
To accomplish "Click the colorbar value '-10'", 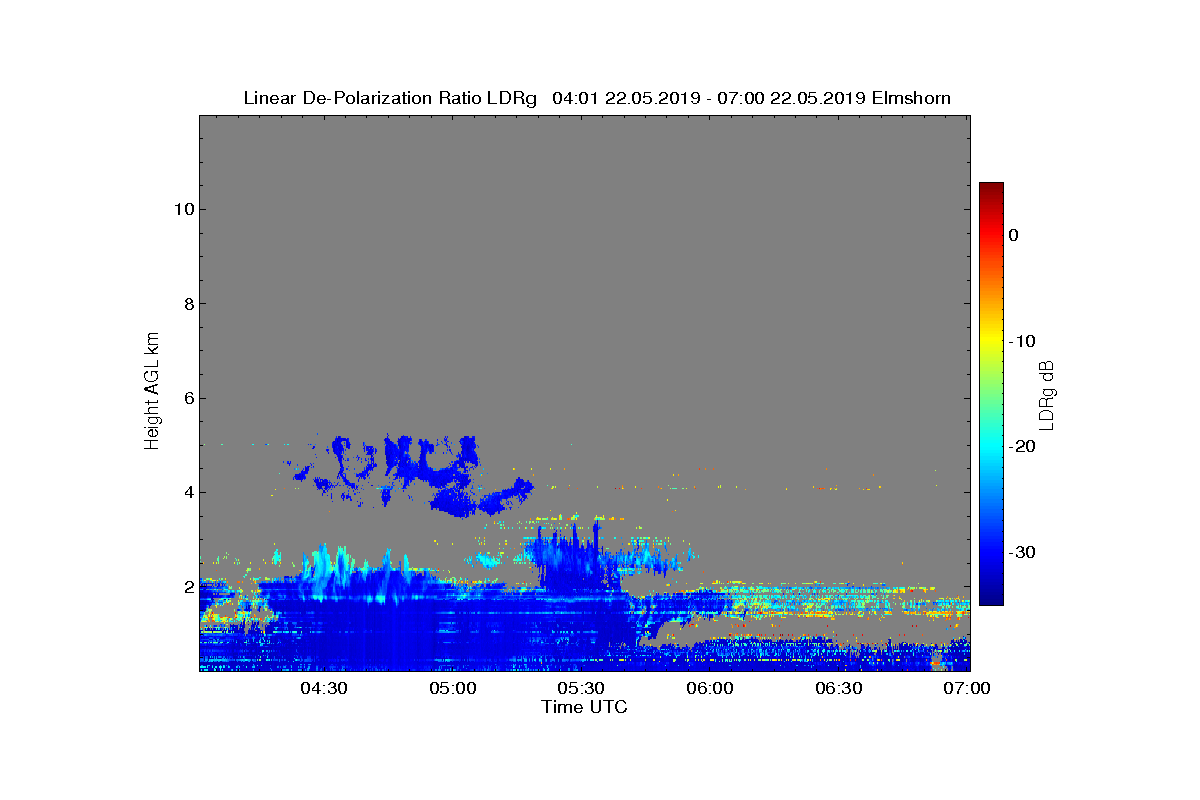I will (1021, 341).
